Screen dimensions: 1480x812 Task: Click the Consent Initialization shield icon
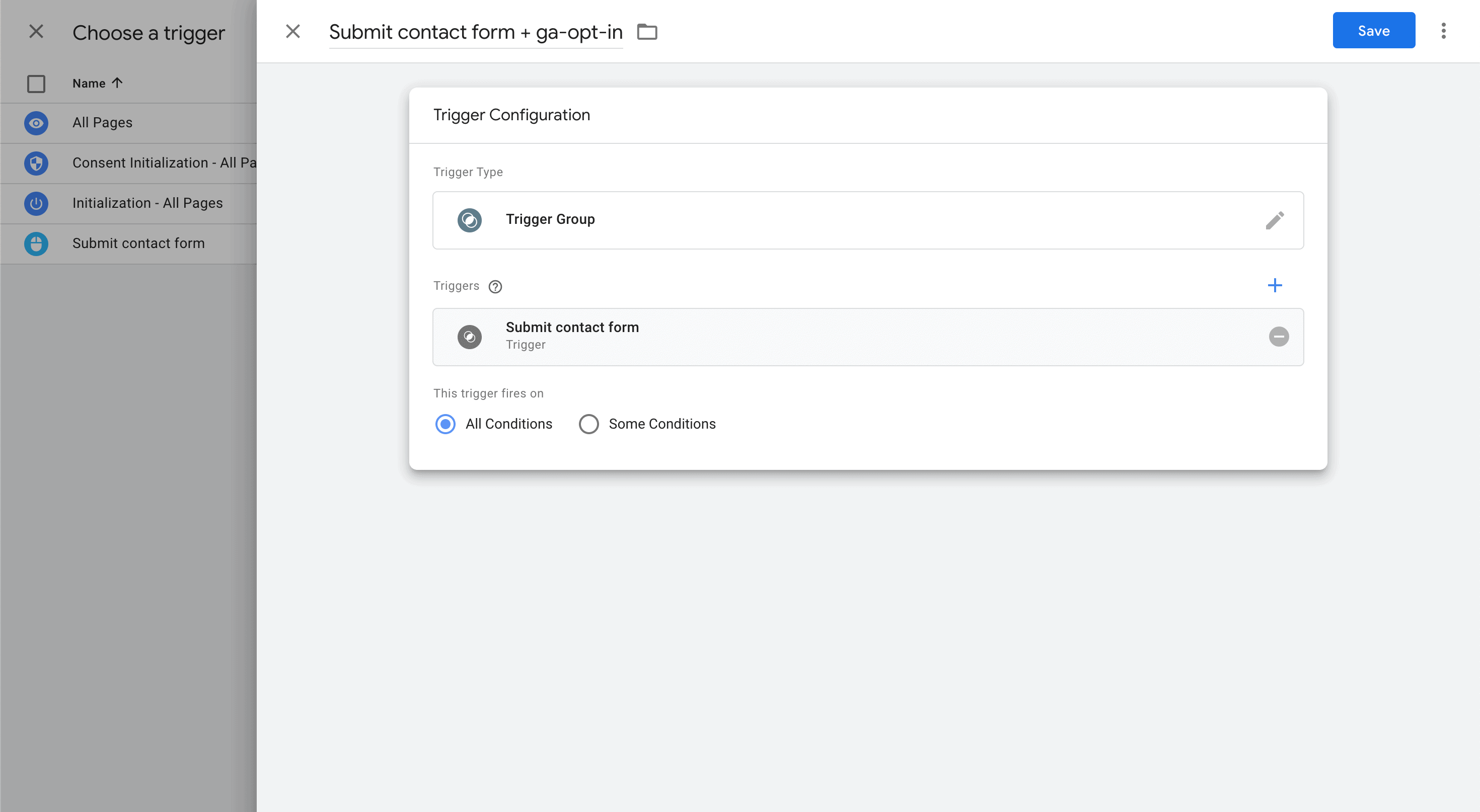click(x=36, y=163)
